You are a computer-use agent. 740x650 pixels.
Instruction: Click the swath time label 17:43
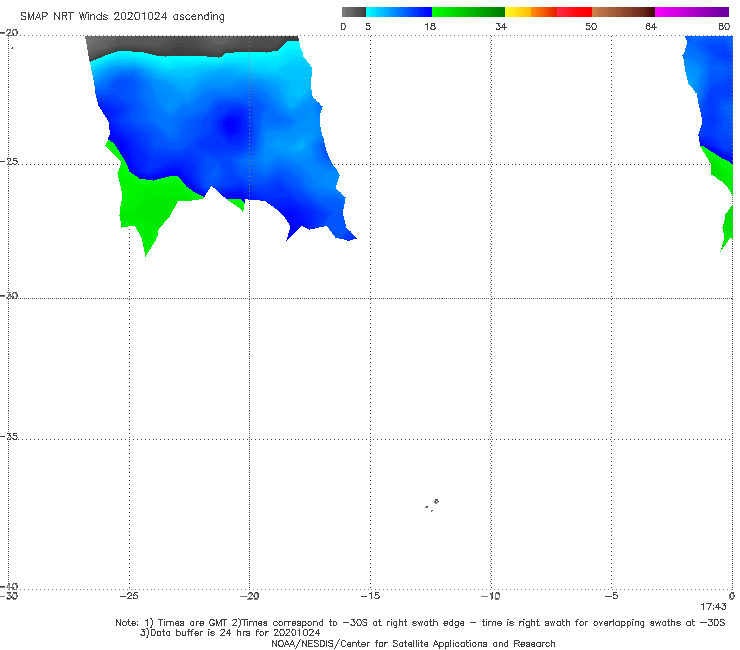(713, 607)
